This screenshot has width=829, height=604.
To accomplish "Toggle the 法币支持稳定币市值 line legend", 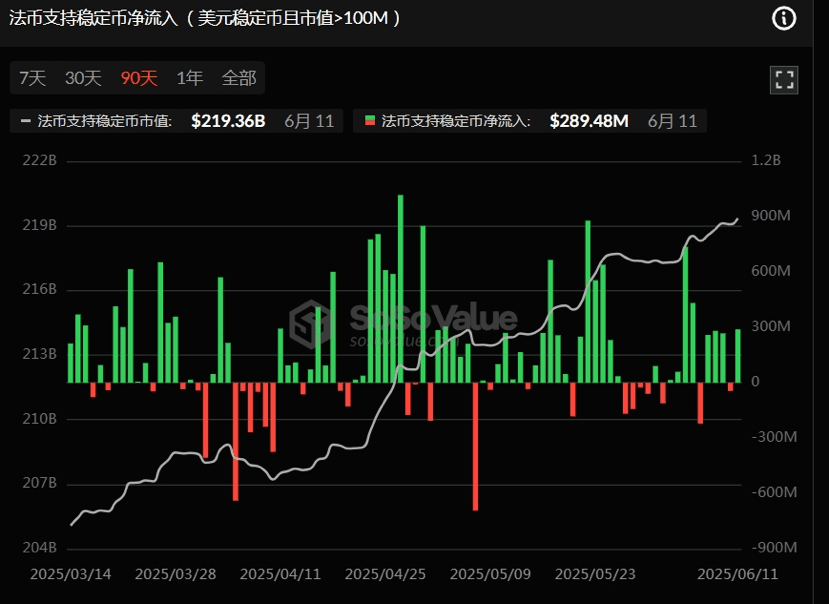I will (x=177, y=121).
